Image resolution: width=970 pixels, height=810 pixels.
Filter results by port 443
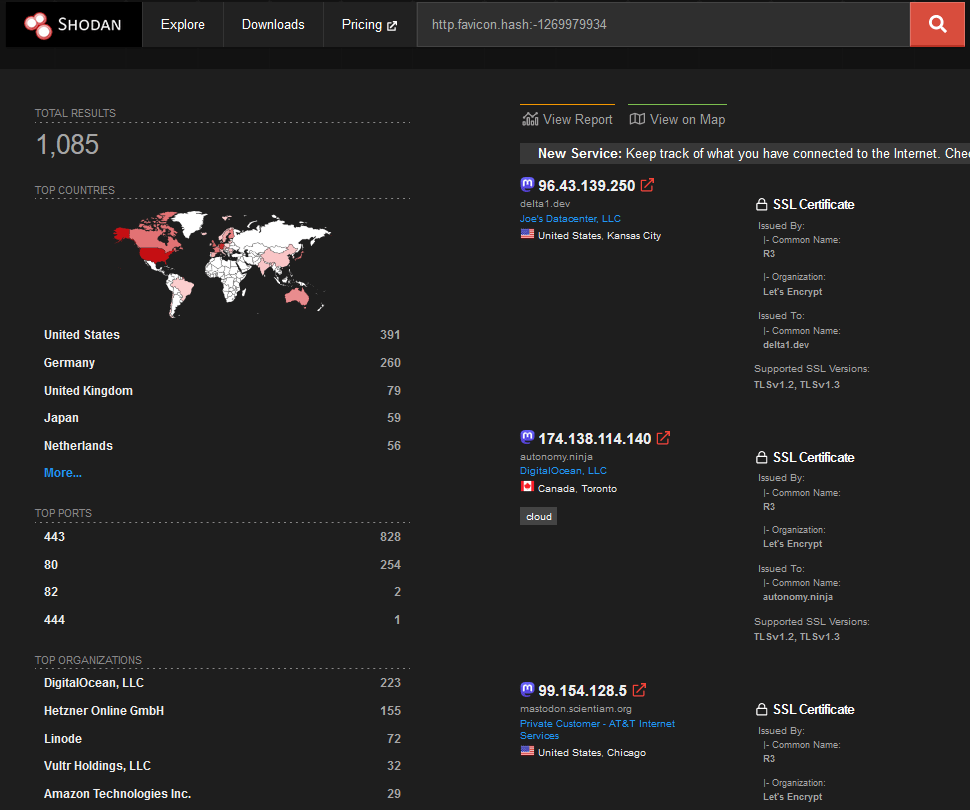(x=55, y=537)
